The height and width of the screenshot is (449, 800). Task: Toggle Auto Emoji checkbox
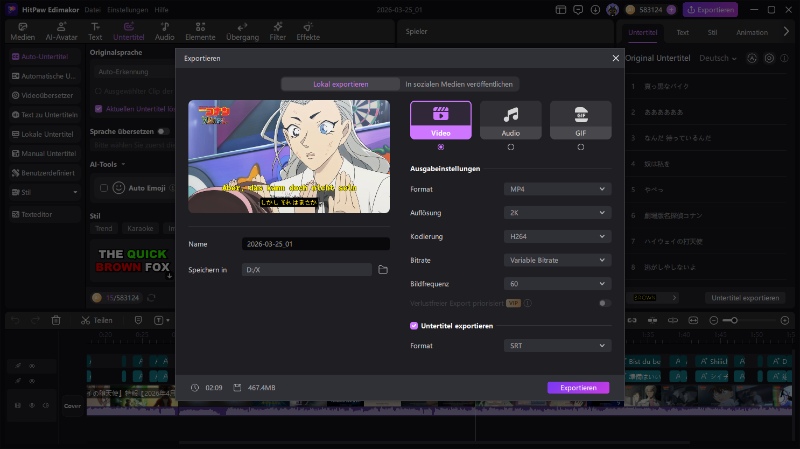[x=104, y=188]
